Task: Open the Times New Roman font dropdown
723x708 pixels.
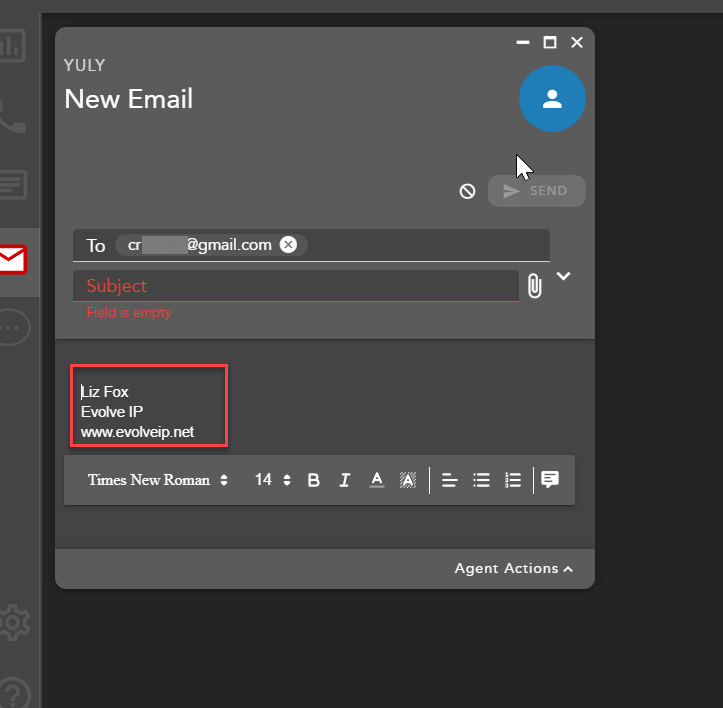Action: point(157,480)
